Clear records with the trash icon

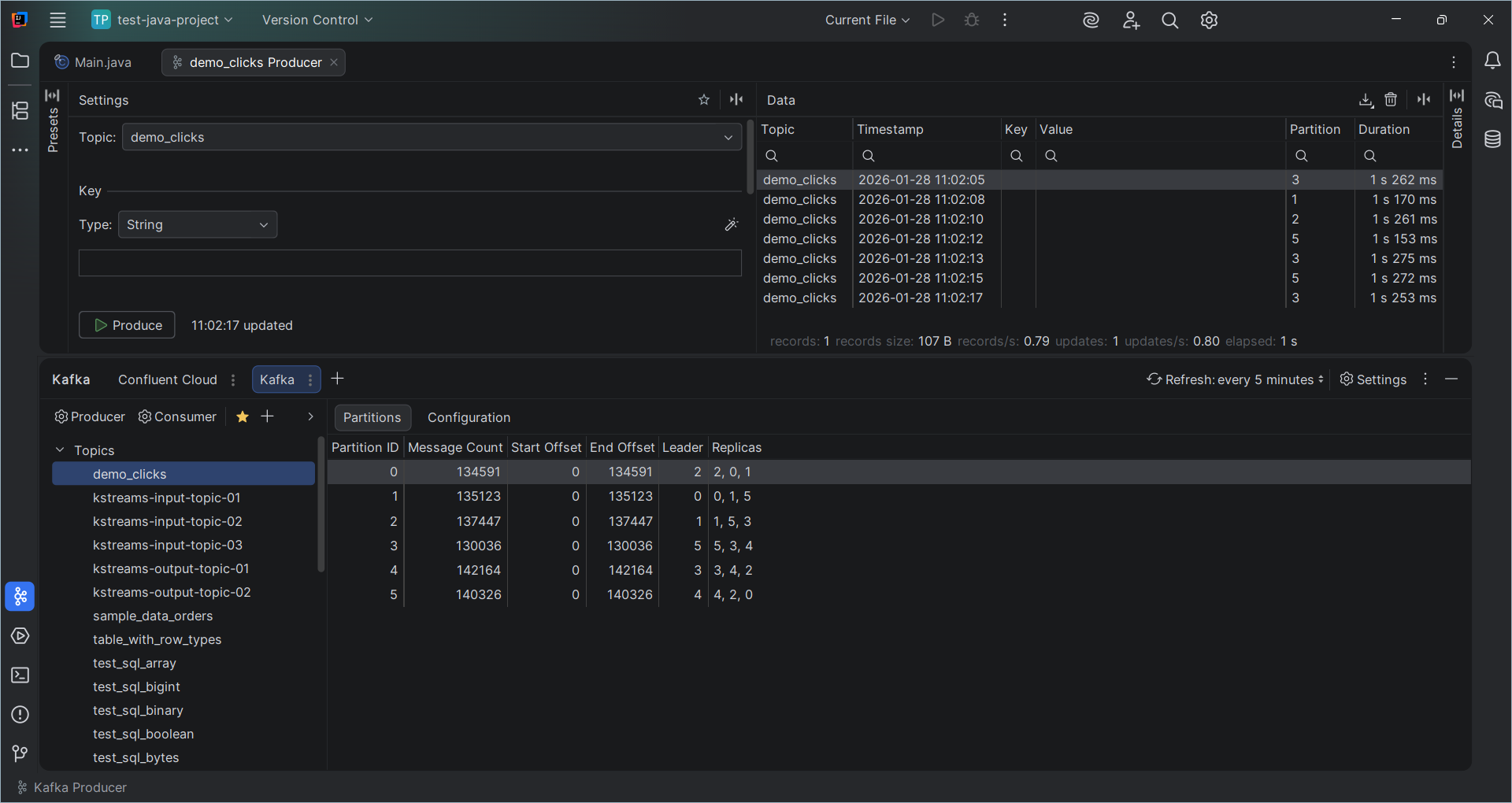[x=1391, y=100]
